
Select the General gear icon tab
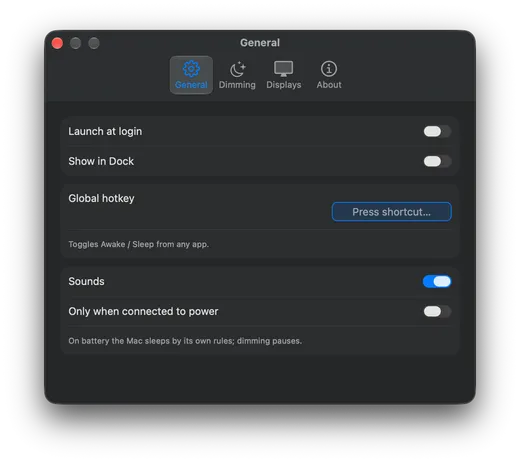pyautogui.click(x=191, y=75)
